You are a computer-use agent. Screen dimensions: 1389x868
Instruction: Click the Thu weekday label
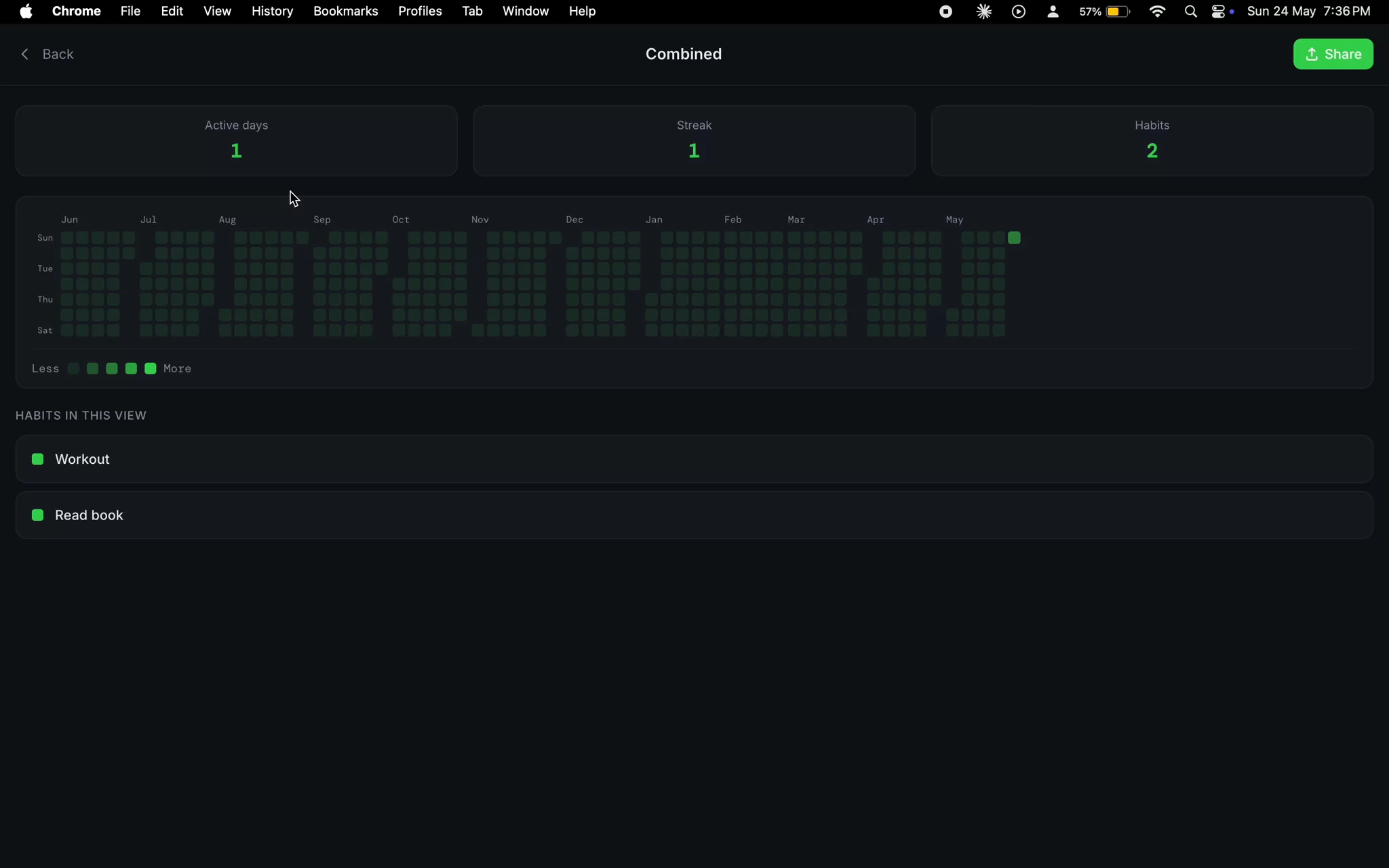coord(45,300)
